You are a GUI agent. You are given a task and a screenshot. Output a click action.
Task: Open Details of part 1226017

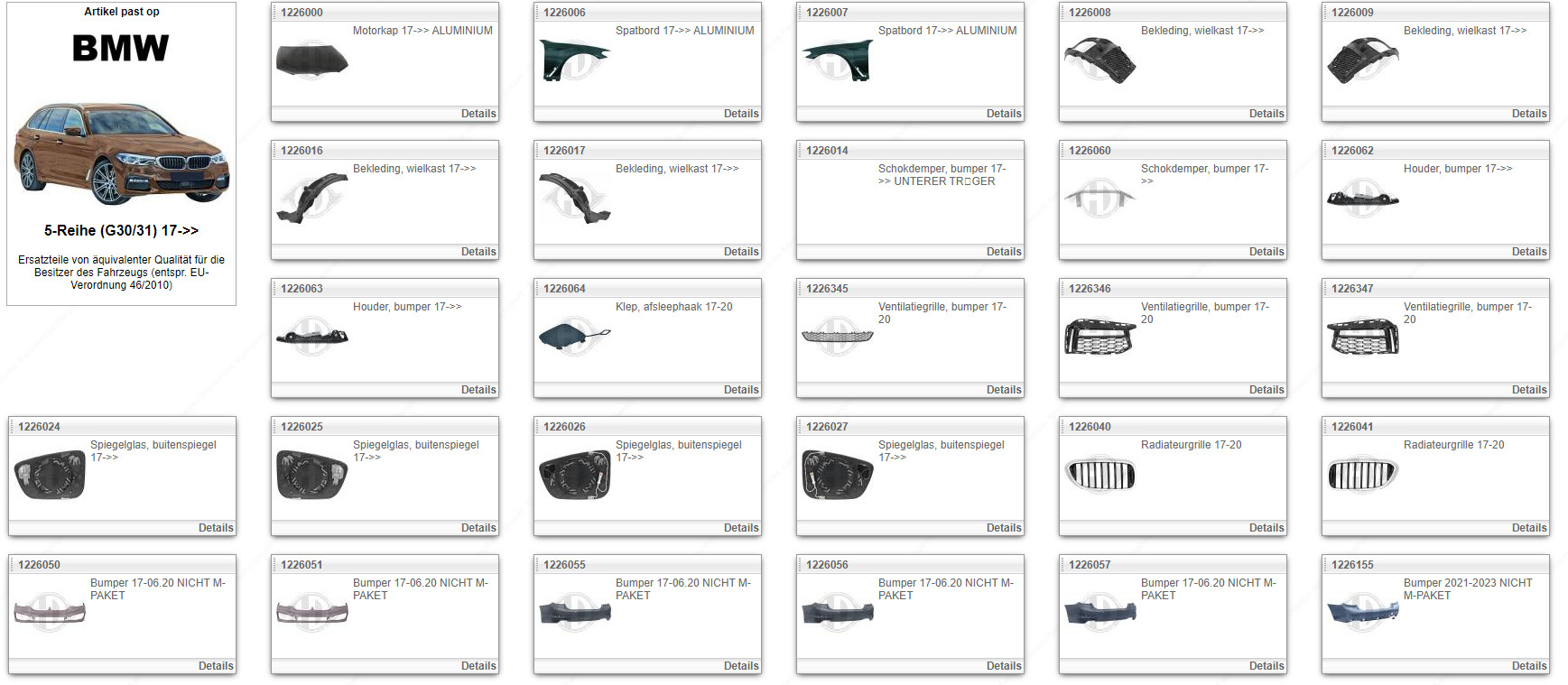pos(741,252)
